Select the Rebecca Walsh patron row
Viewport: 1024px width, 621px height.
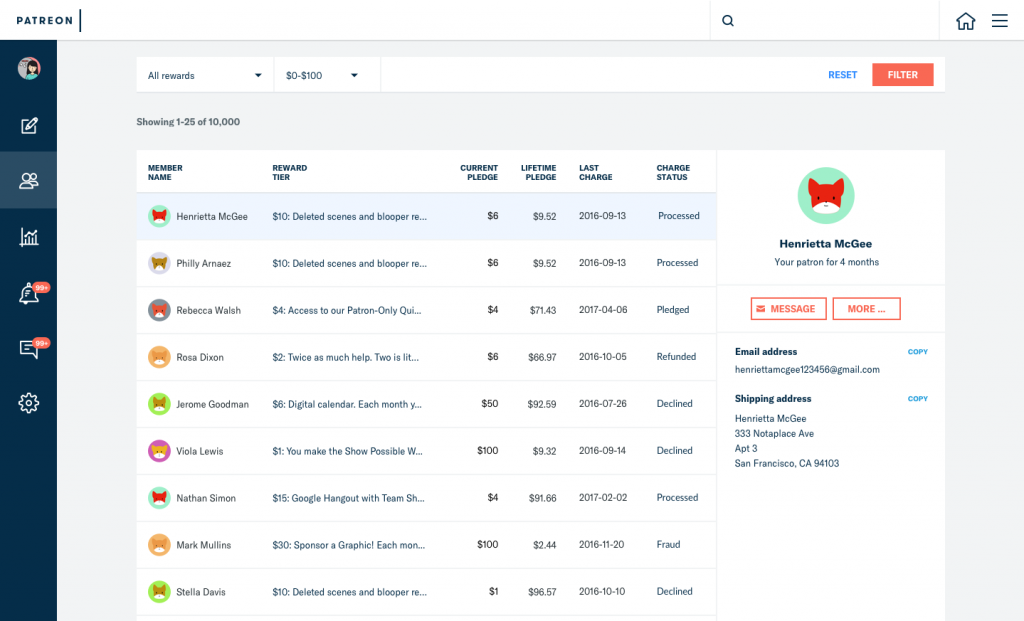coord(426,310)
